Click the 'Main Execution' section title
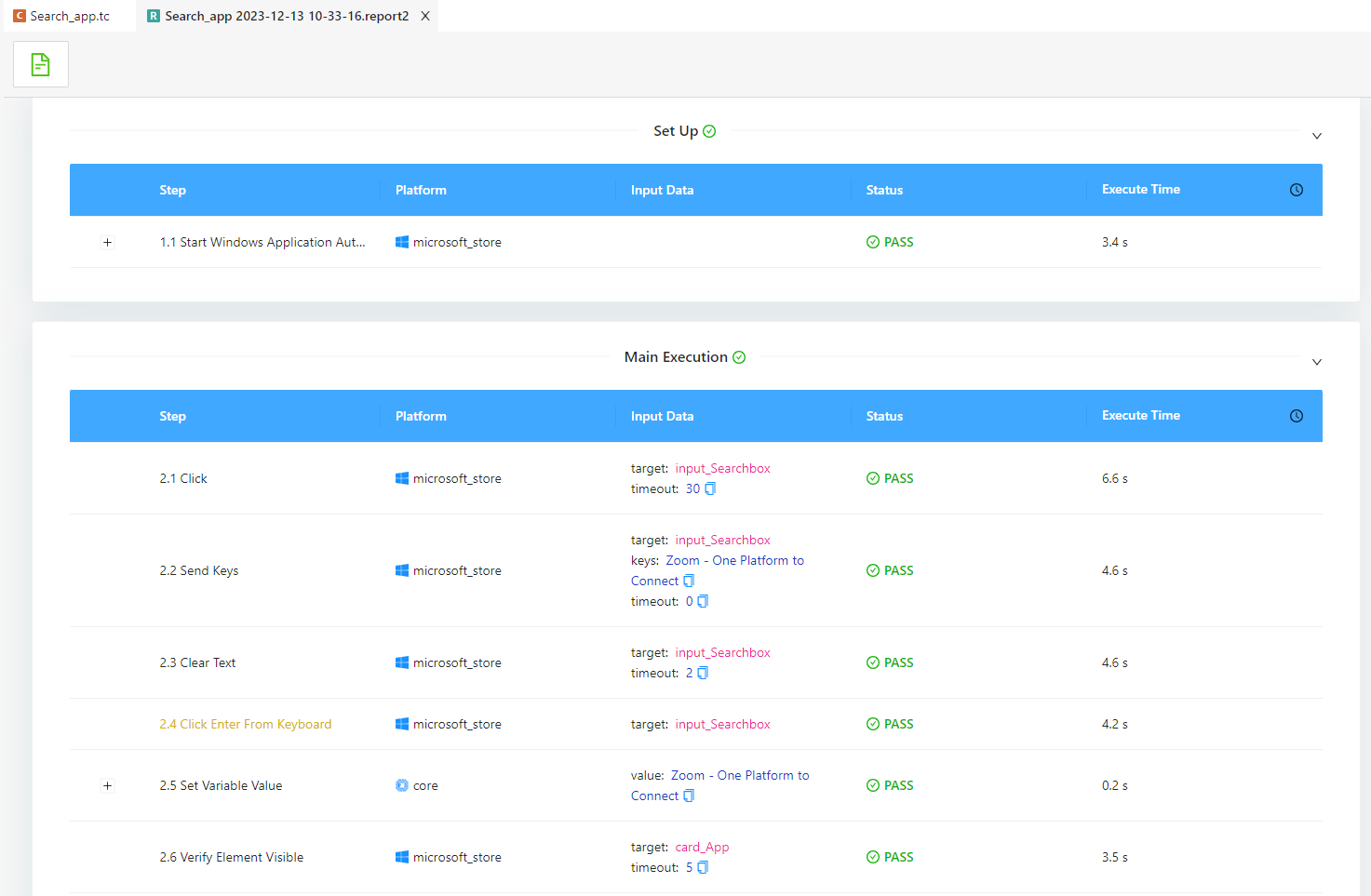The width and height of the screenshot is (1371, 896). tap(676, 357)
